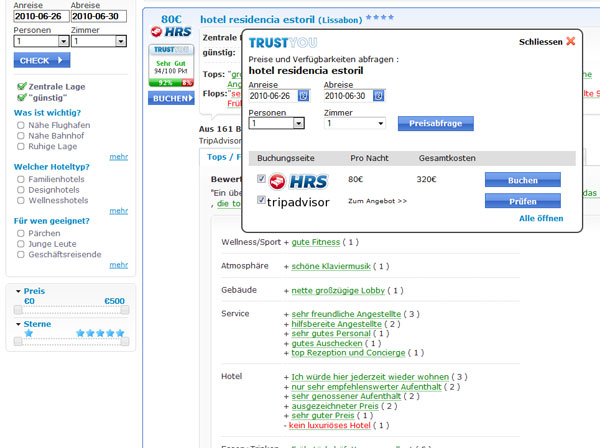Open the TrustYou score badge Sehr Gut
The width and height of the screenshot is (600, 448).
(x=171, y=65)
